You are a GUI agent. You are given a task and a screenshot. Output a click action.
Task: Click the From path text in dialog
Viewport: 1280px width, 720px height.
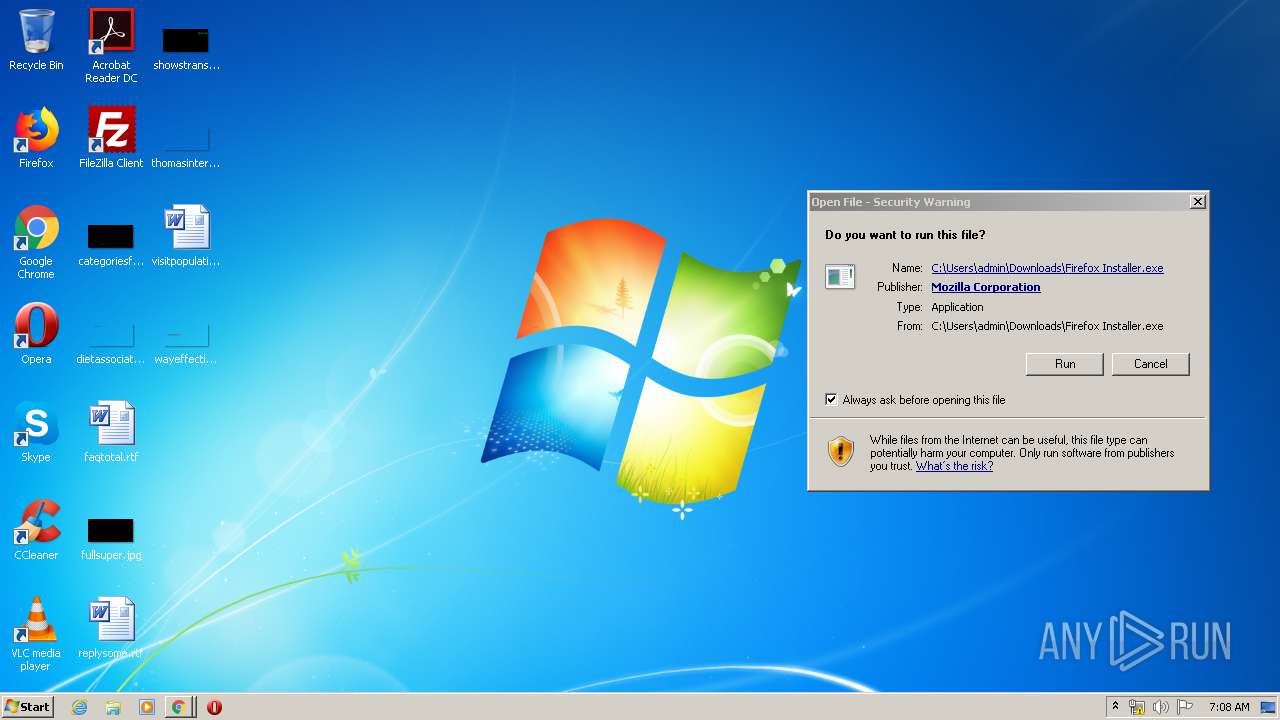click(x=1047, y=326)
